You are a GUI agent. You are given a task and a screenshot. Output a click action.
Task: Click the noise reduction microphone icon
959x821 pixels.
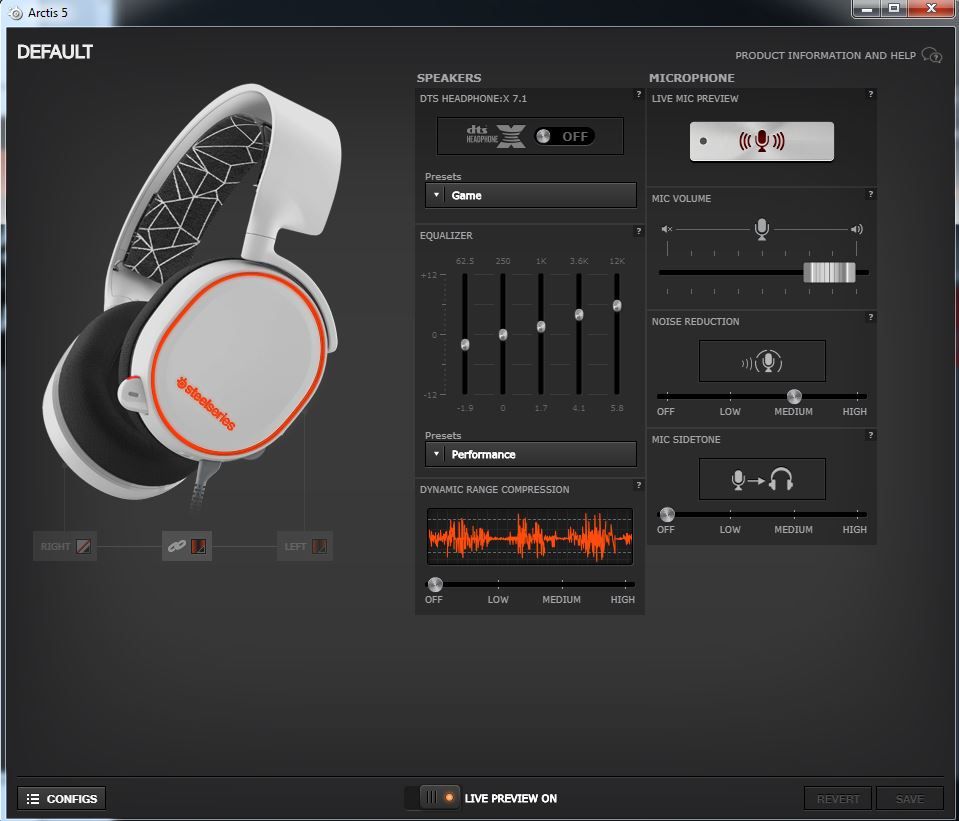762,362
